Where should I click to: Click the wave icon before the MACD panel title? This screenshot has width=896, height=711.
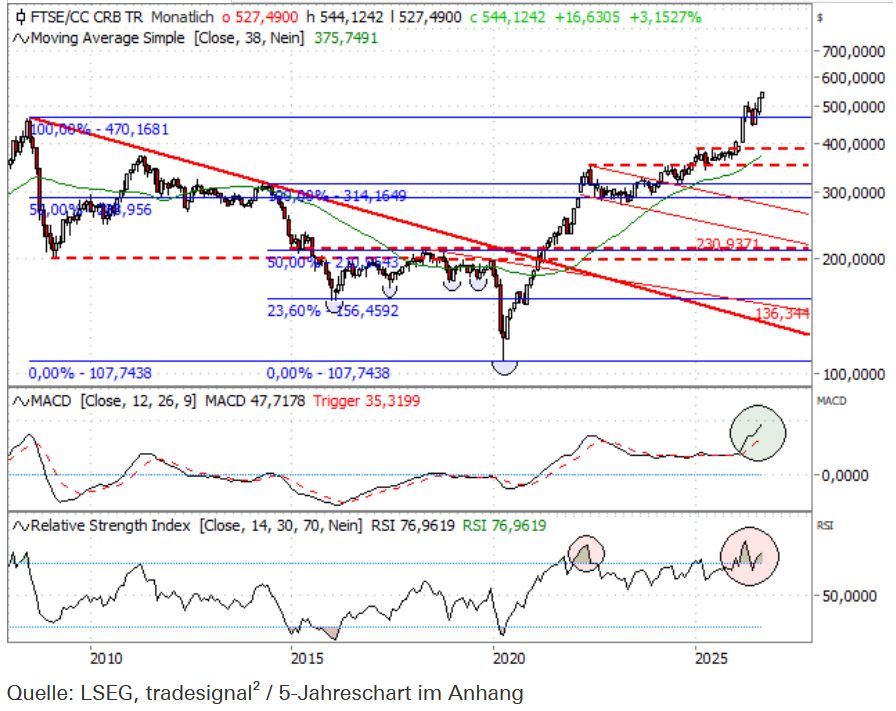click(21, 401)
